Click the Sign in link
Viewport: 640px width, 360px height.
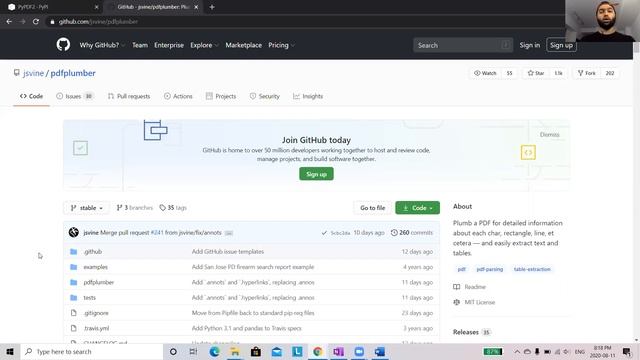pyautogui.click(x=530, y=45)
